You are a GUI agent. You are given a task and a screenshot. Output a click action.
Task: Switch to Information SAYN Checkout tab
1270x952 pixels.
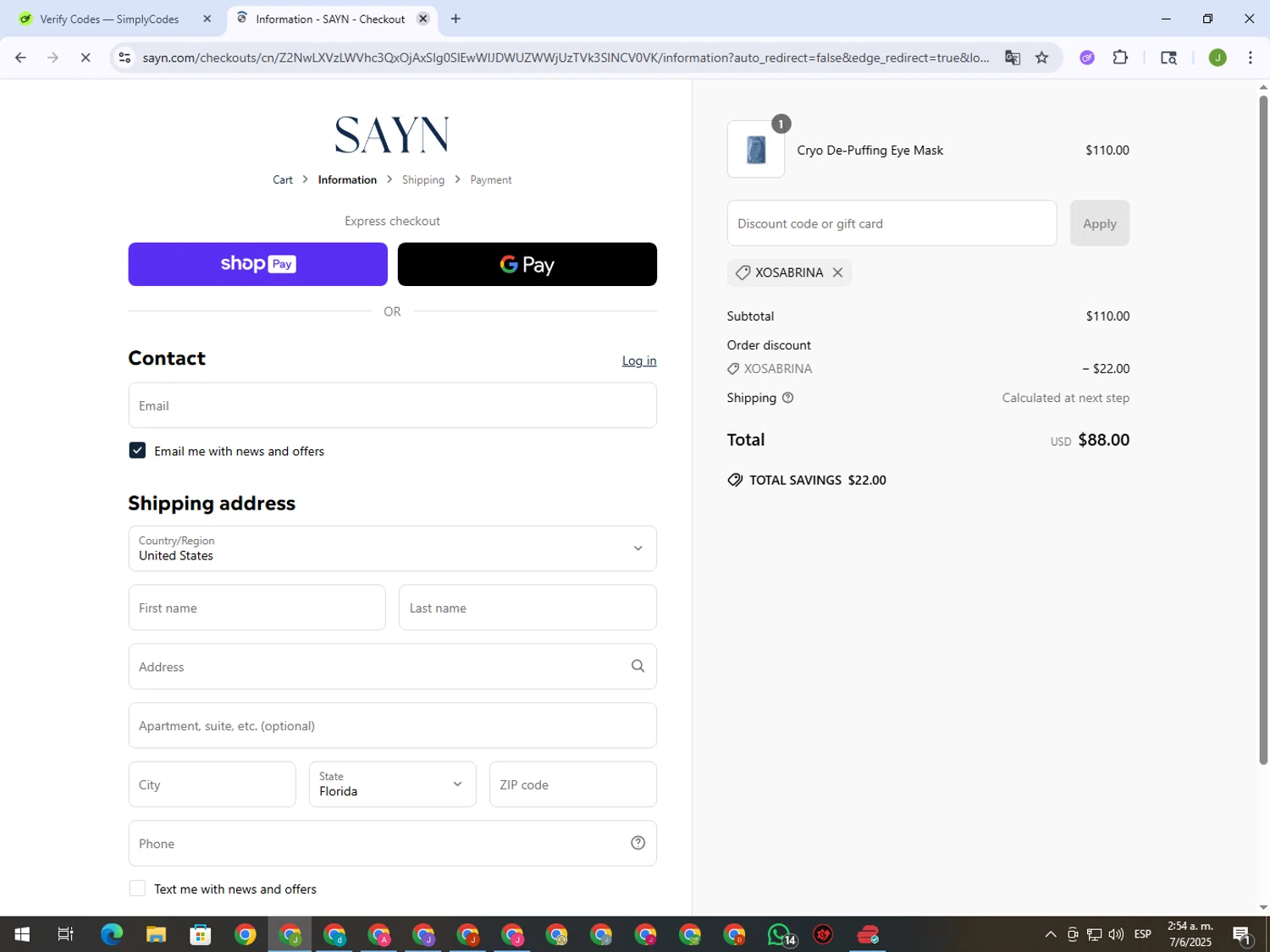pyautogui.click(x=332, y=19)
